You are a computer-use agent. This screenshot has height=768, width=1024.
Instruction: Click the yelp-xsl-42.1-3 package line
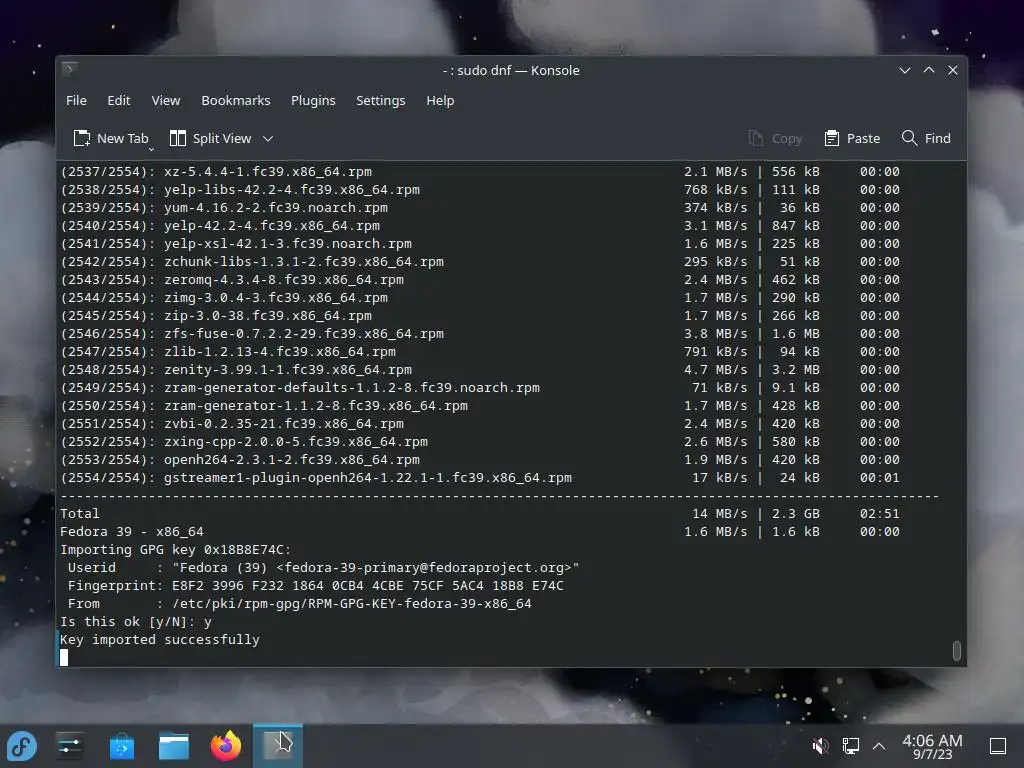(480, 244)
